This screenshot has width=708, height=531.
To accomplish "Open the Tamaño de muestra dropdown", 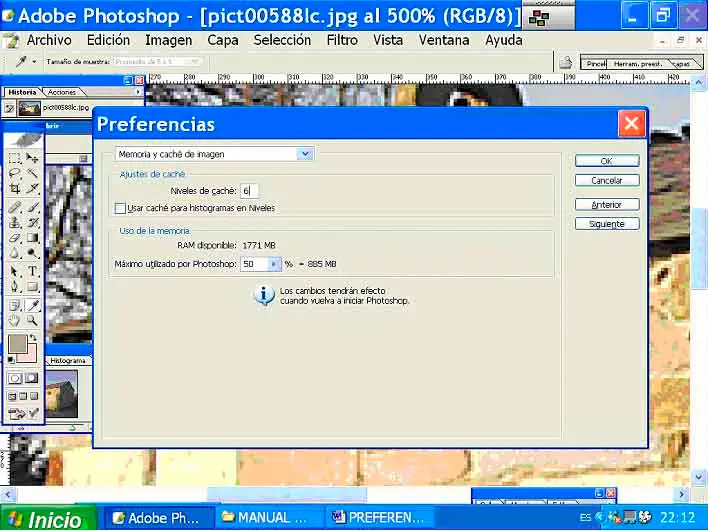I will (x=157, y=62).
